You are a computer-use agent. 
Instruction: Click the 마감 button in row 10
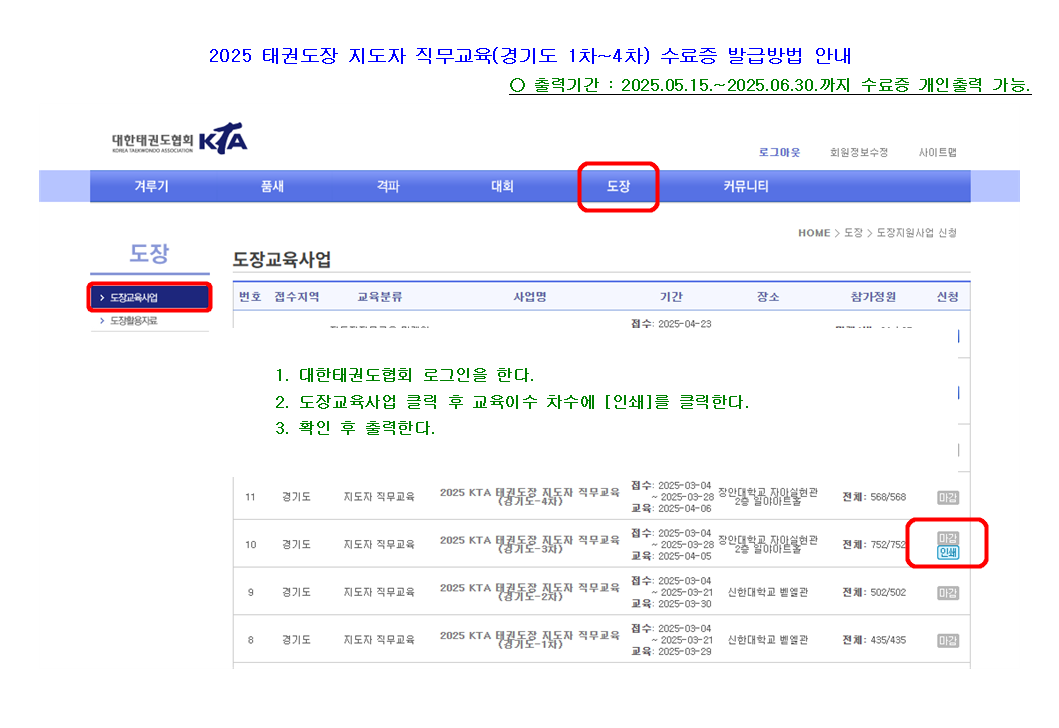(948, 538)
